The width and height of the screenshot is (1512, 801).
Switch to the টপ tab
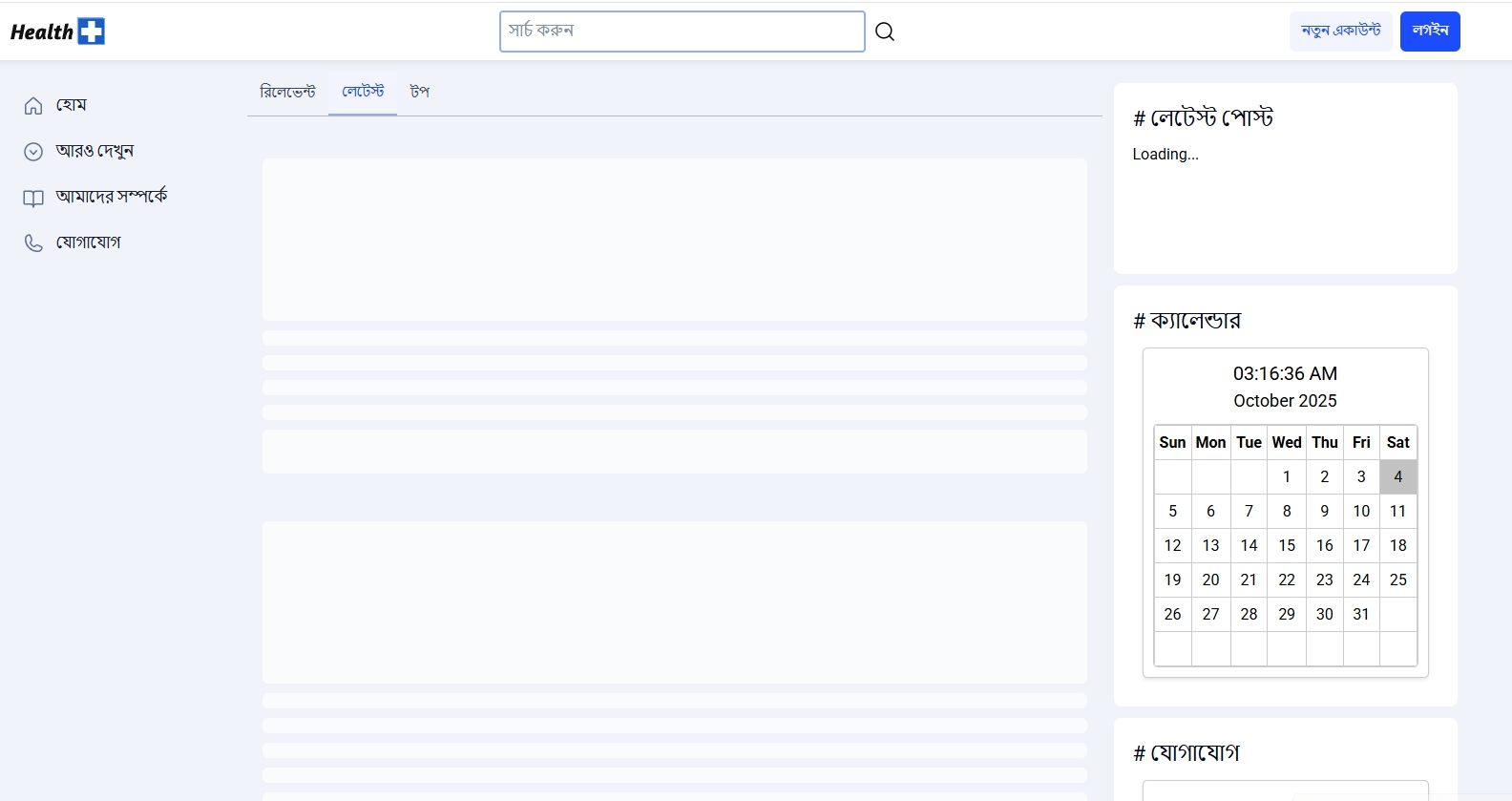[420, 92]
